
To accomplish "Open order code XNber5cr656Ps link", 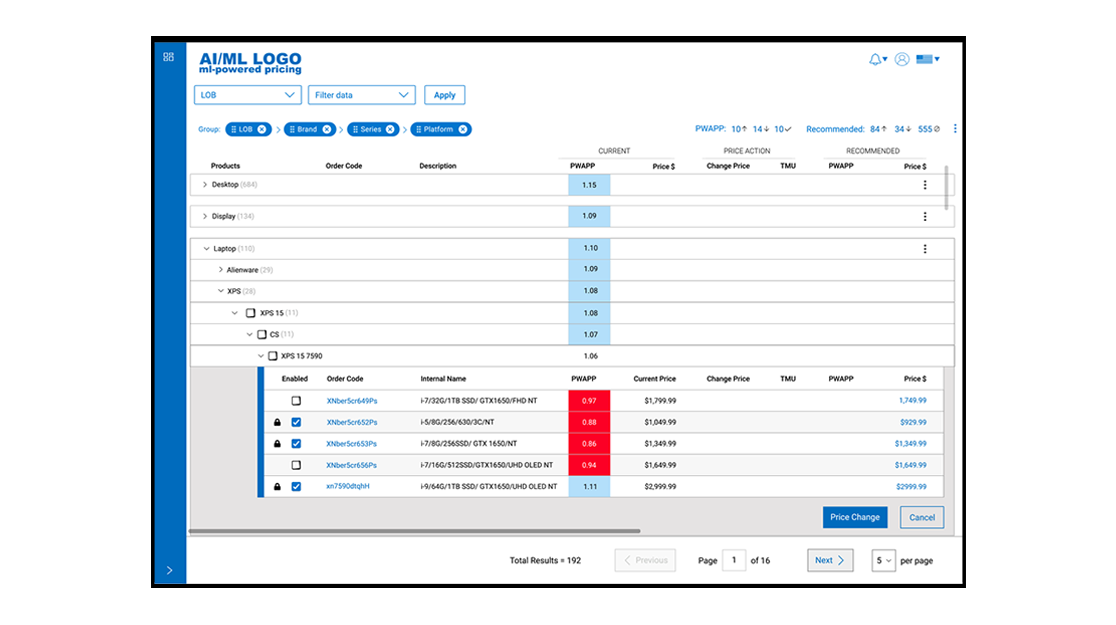I will [352, 466].
